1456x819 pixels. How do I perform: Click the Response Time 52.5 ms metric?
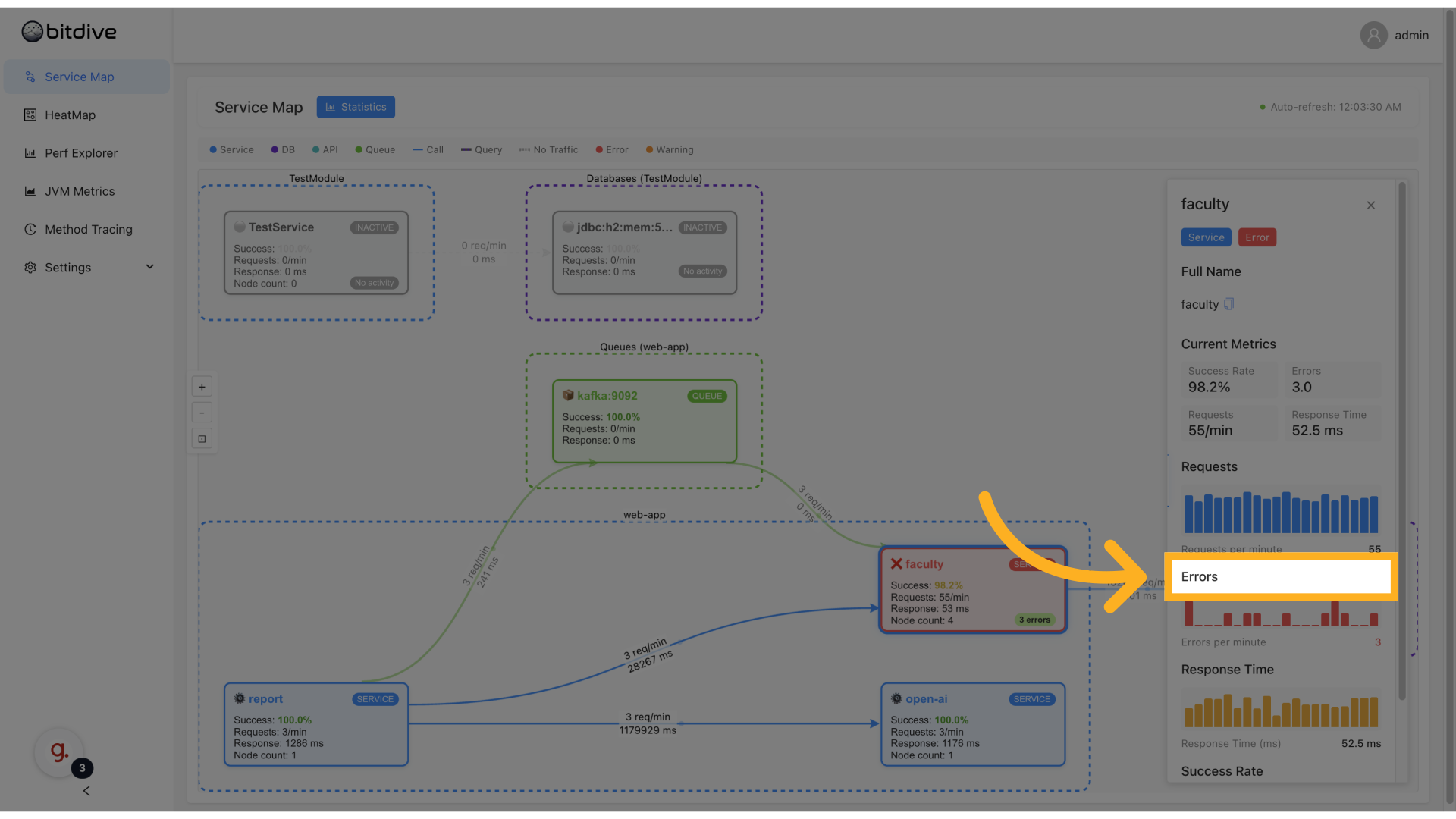(x=1333, y=423)
